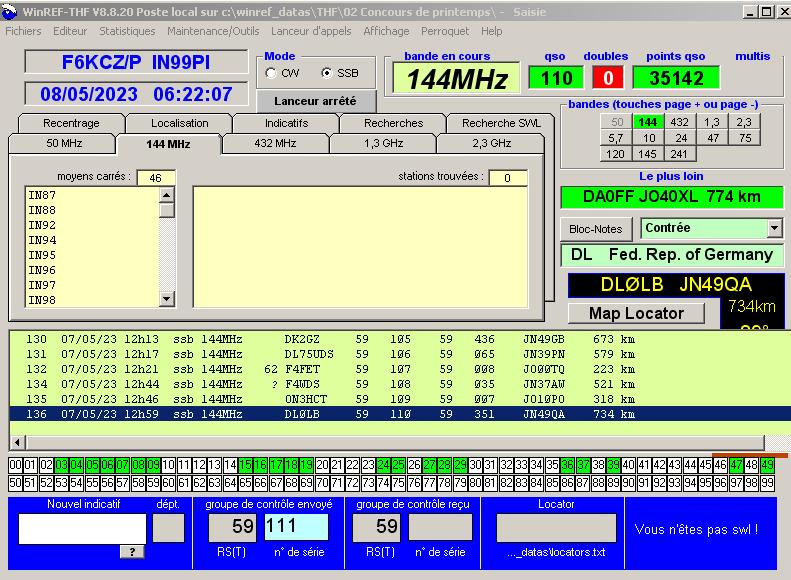The height and width of the screenshot is (580, 791).
Task: Switch to the Recentrage tab
Action: coord(71,123)
